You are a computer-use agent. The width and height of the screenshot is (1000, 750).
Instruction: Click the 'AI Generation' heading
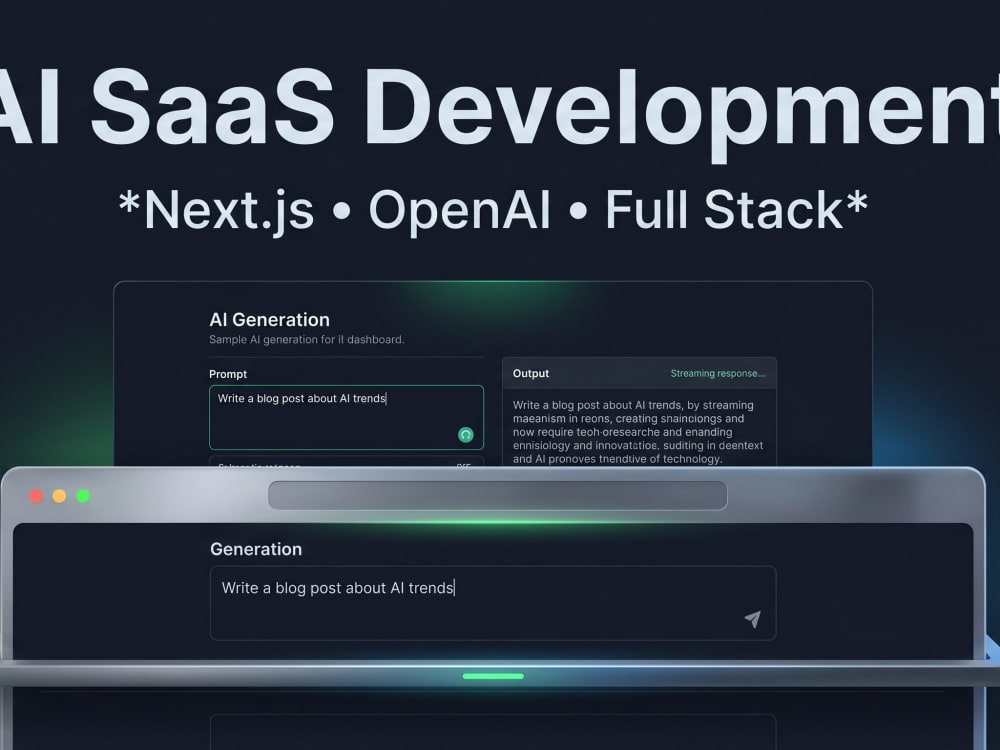pos(270,320)
